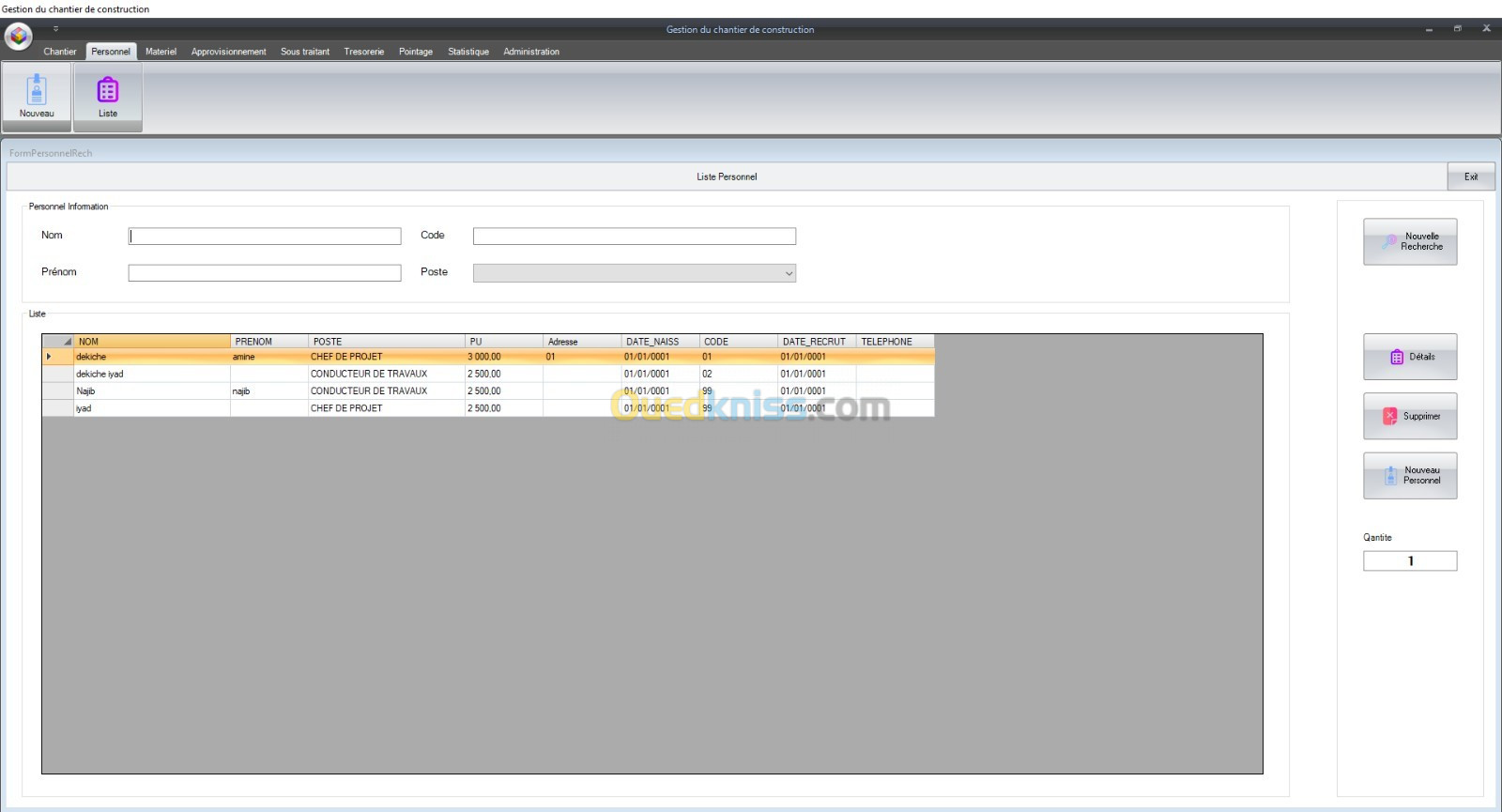
Task: Close the application window
Action: click(1486, 29)
